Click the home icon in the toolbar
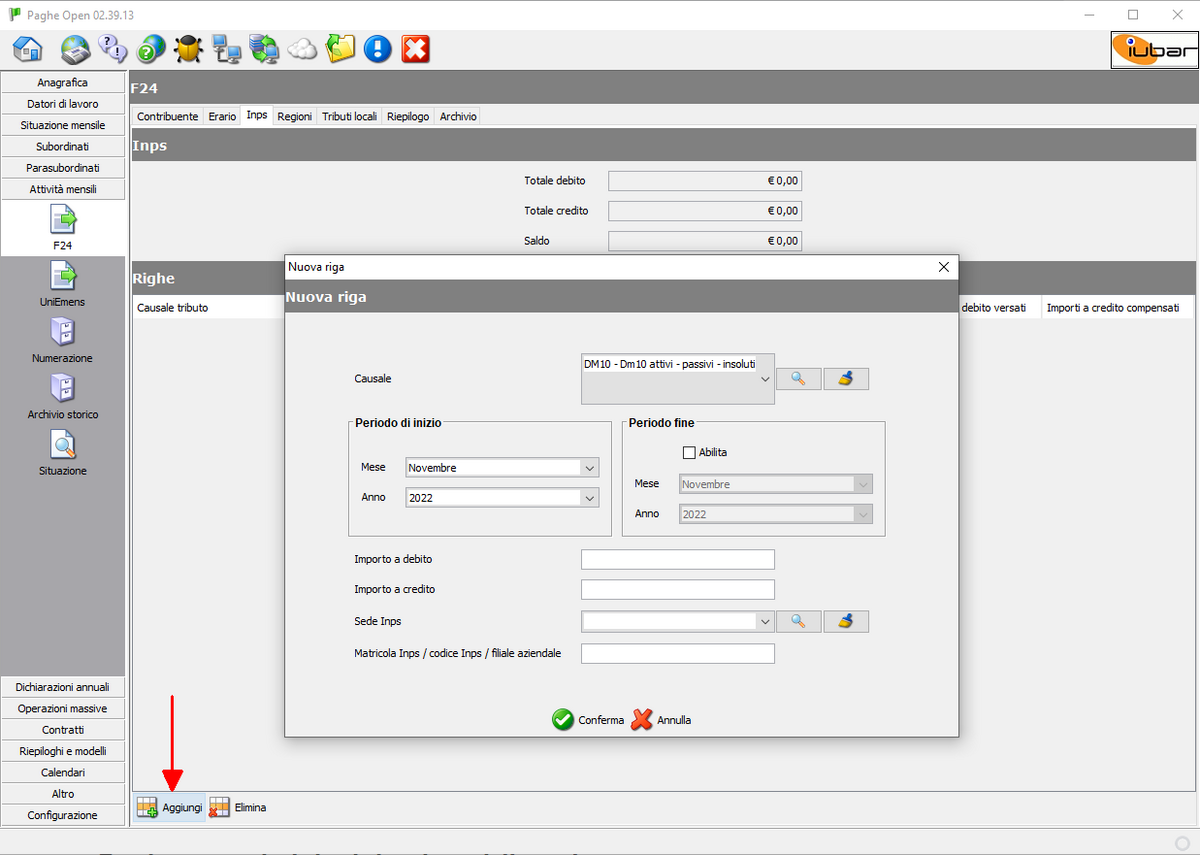 pyautogui.click(x=27, y=48)
